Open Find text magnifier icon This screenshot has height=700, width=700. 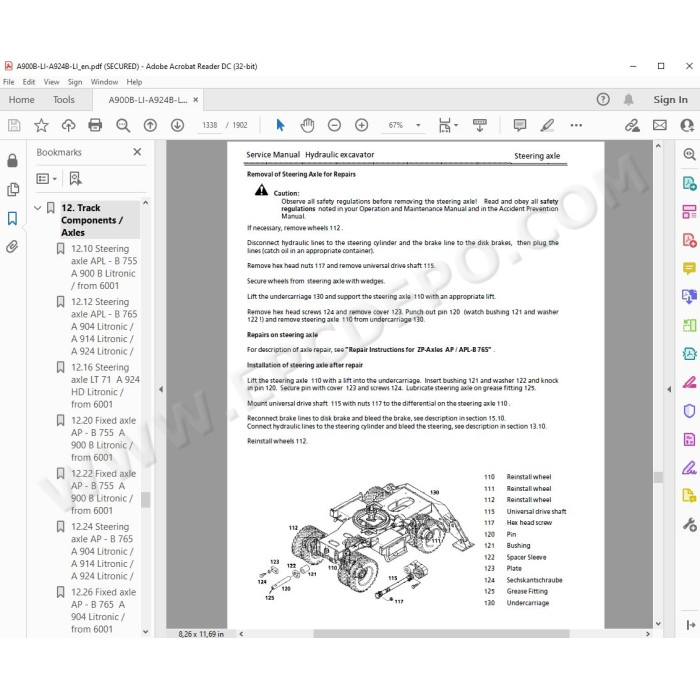point(123,125)
